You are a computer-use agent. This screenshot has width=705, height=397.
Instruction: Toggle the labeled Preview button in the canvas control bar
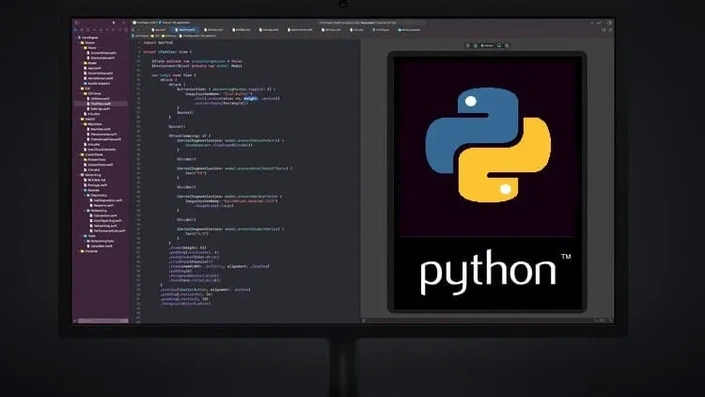(487, 45)
